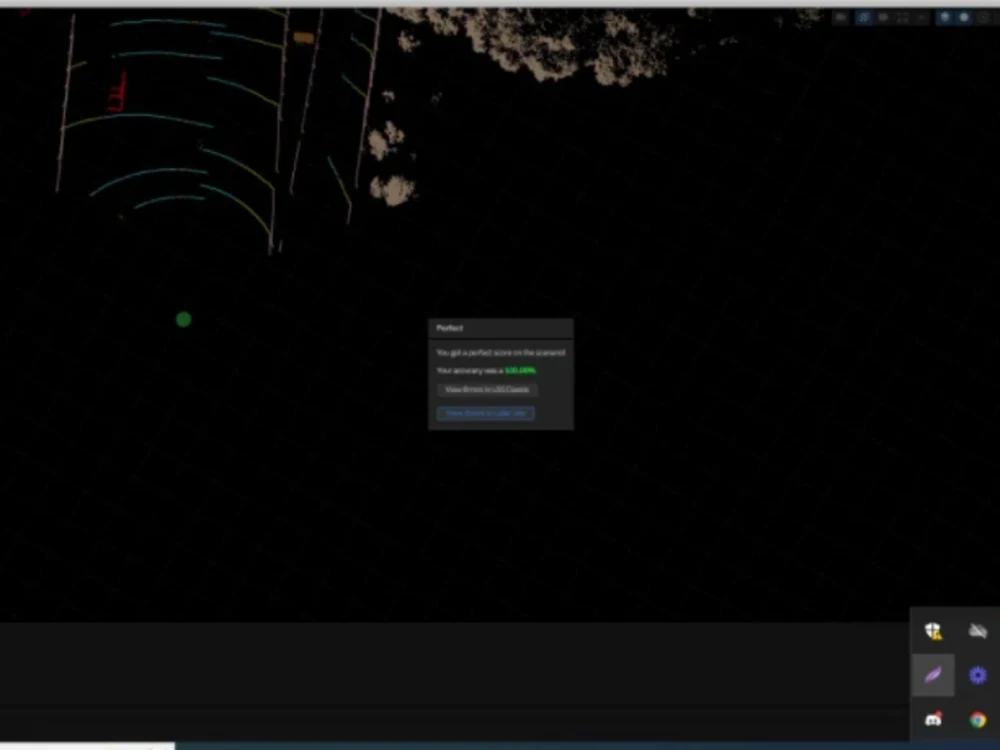Select the highlighted blue toolbar icon
The height and width of the screenshot is (750, 1000).
[x=864, y=17]
